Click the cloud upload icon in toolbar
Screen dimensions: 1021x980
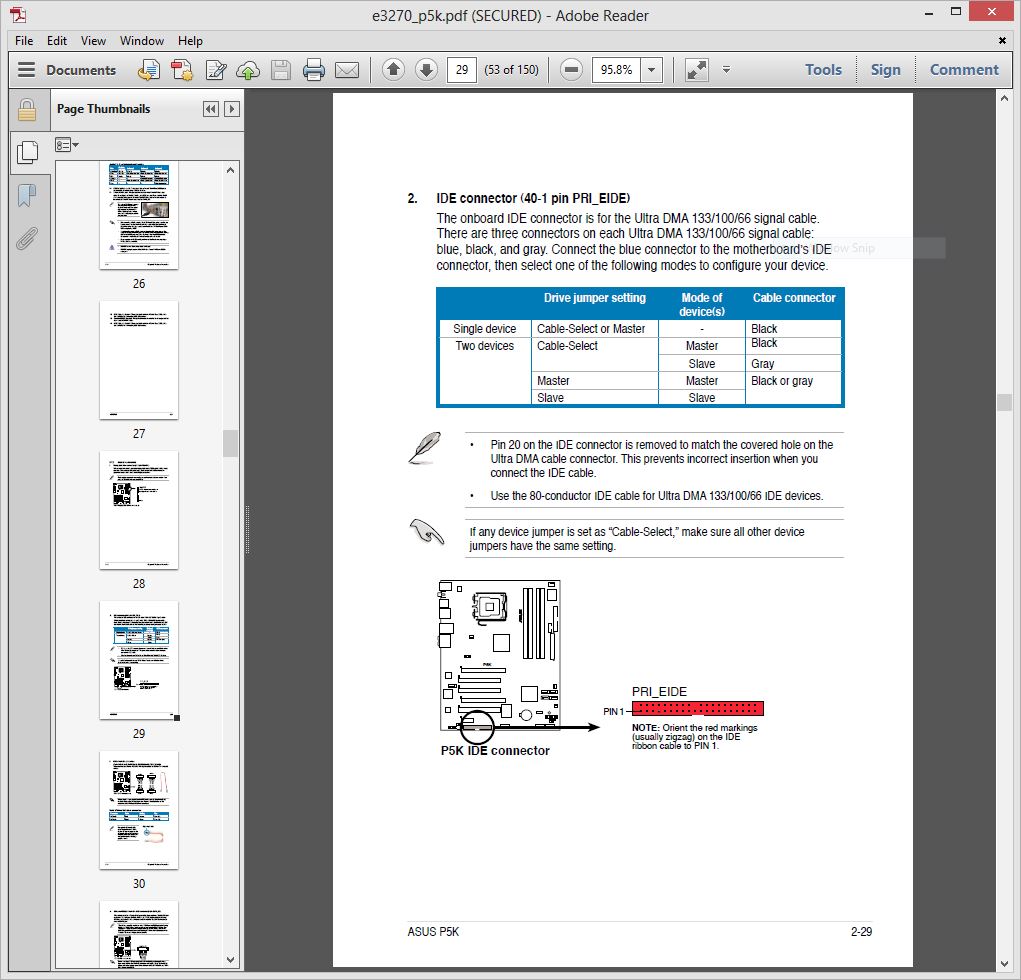point(248,70)
